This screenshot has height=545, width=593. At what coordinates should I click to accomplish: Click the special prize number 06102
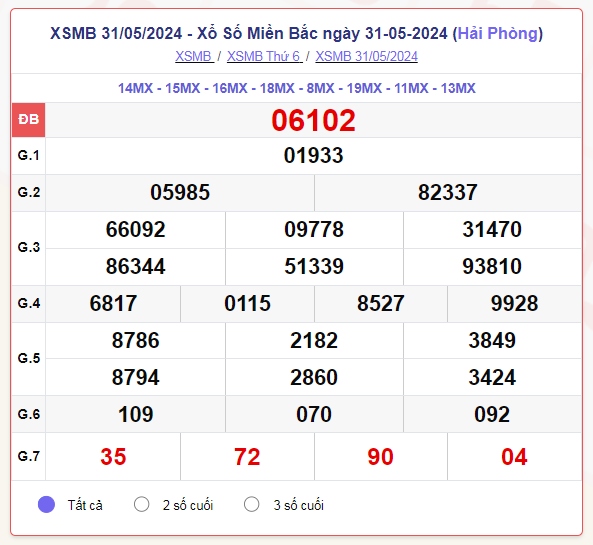coord(313,121)
